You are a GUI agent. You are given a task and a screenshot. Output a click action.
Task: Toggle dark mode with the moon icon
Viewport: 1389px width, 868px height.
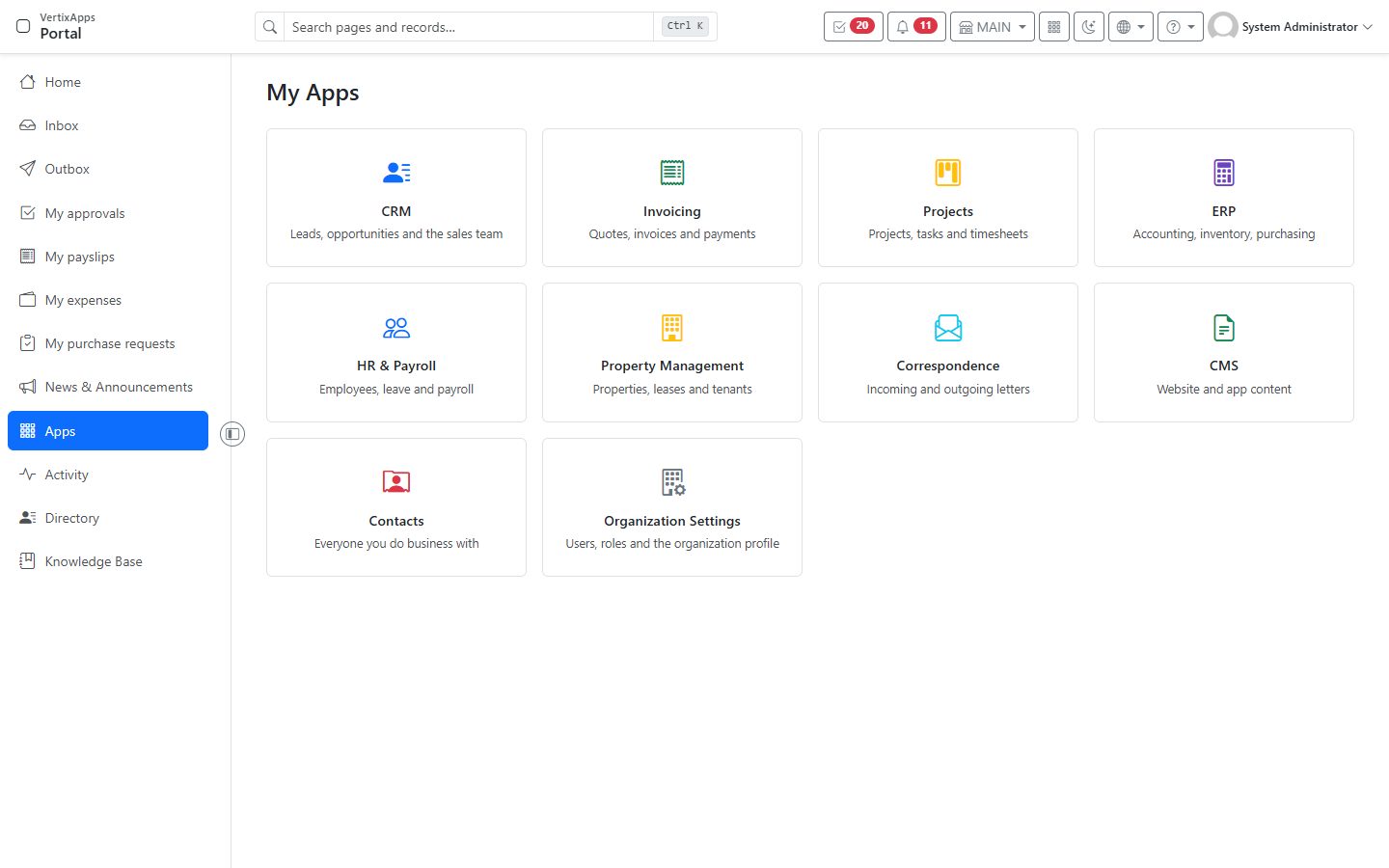1089,27
